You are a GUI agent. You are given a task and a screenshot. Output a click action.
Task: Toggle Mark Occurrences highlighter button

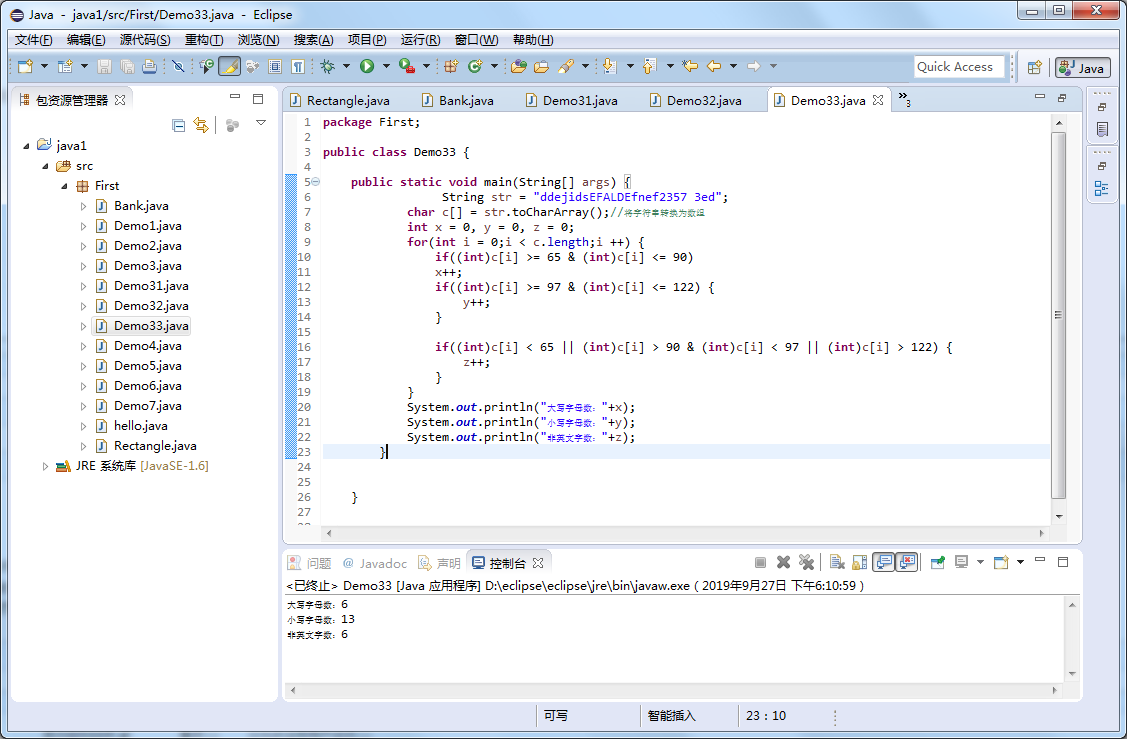click(229, 66)
